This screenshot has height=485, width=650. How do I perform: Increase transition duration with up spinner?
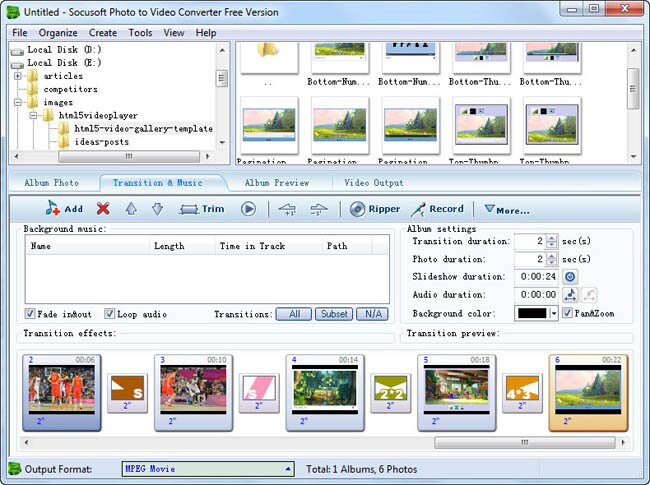(551, 238)
